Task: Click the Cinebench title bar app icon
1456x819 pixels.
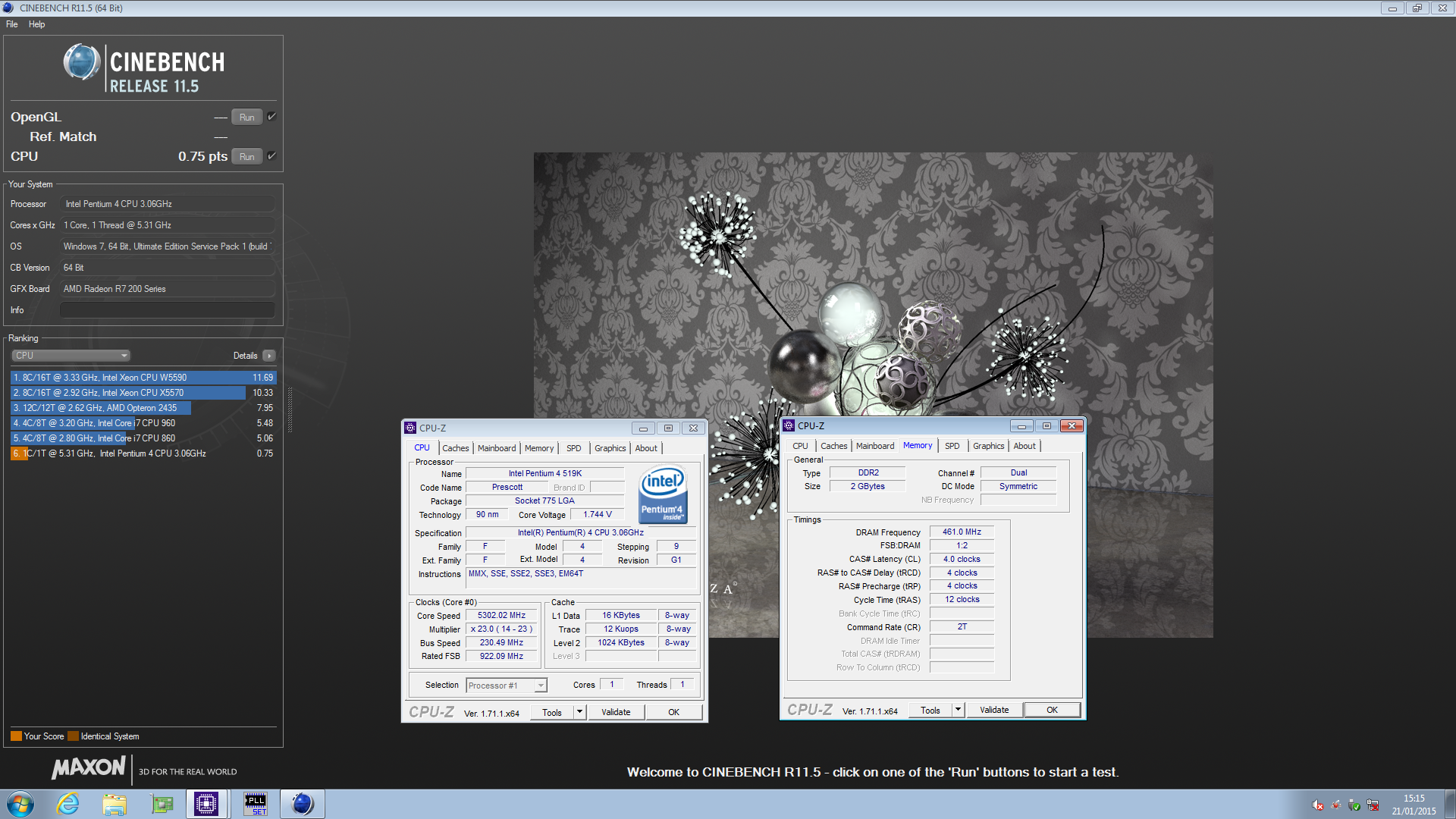Action: point(8,8)
